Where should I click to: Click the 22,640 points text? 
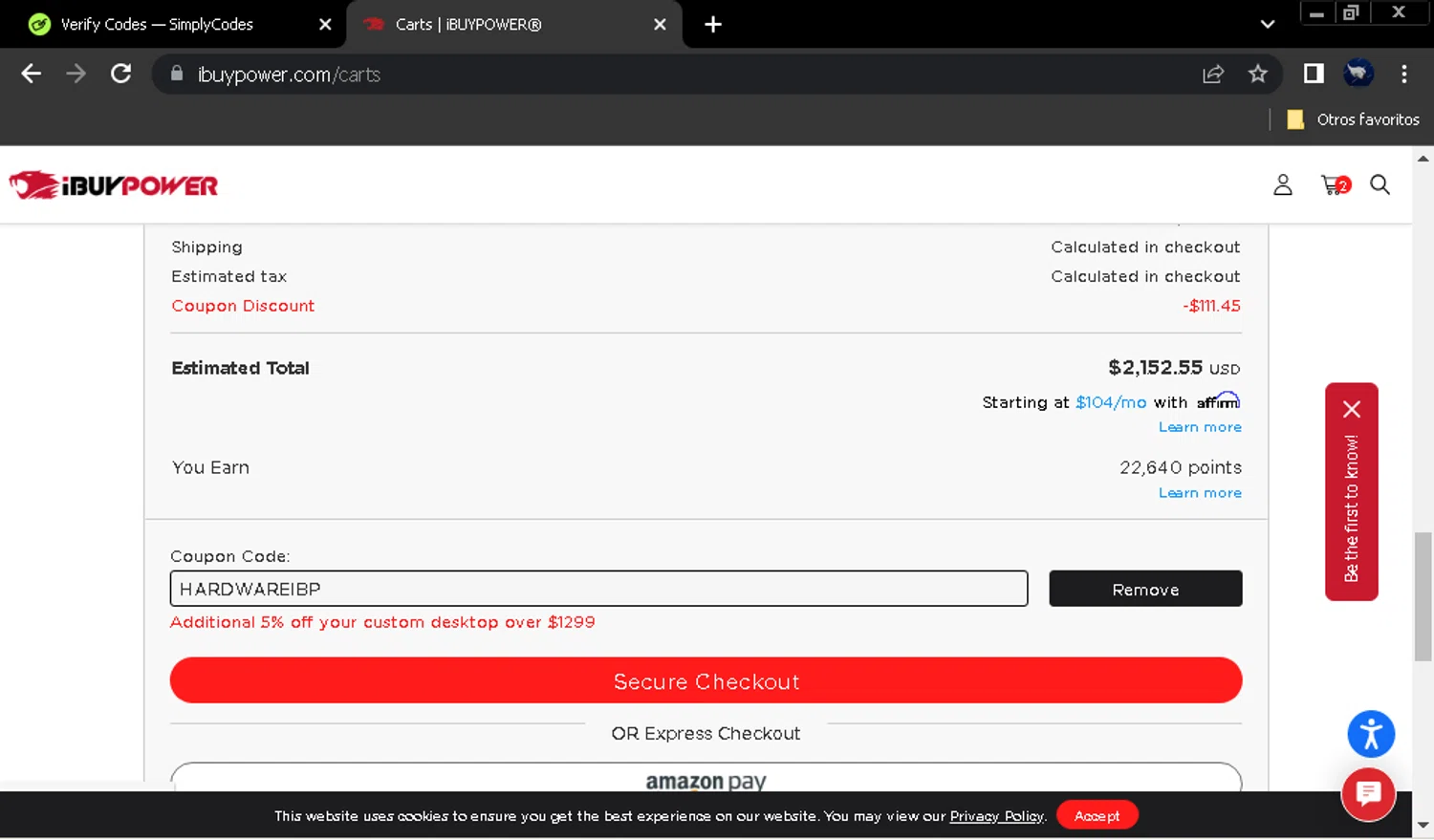pyautogui.click(x=1181, y=467)
